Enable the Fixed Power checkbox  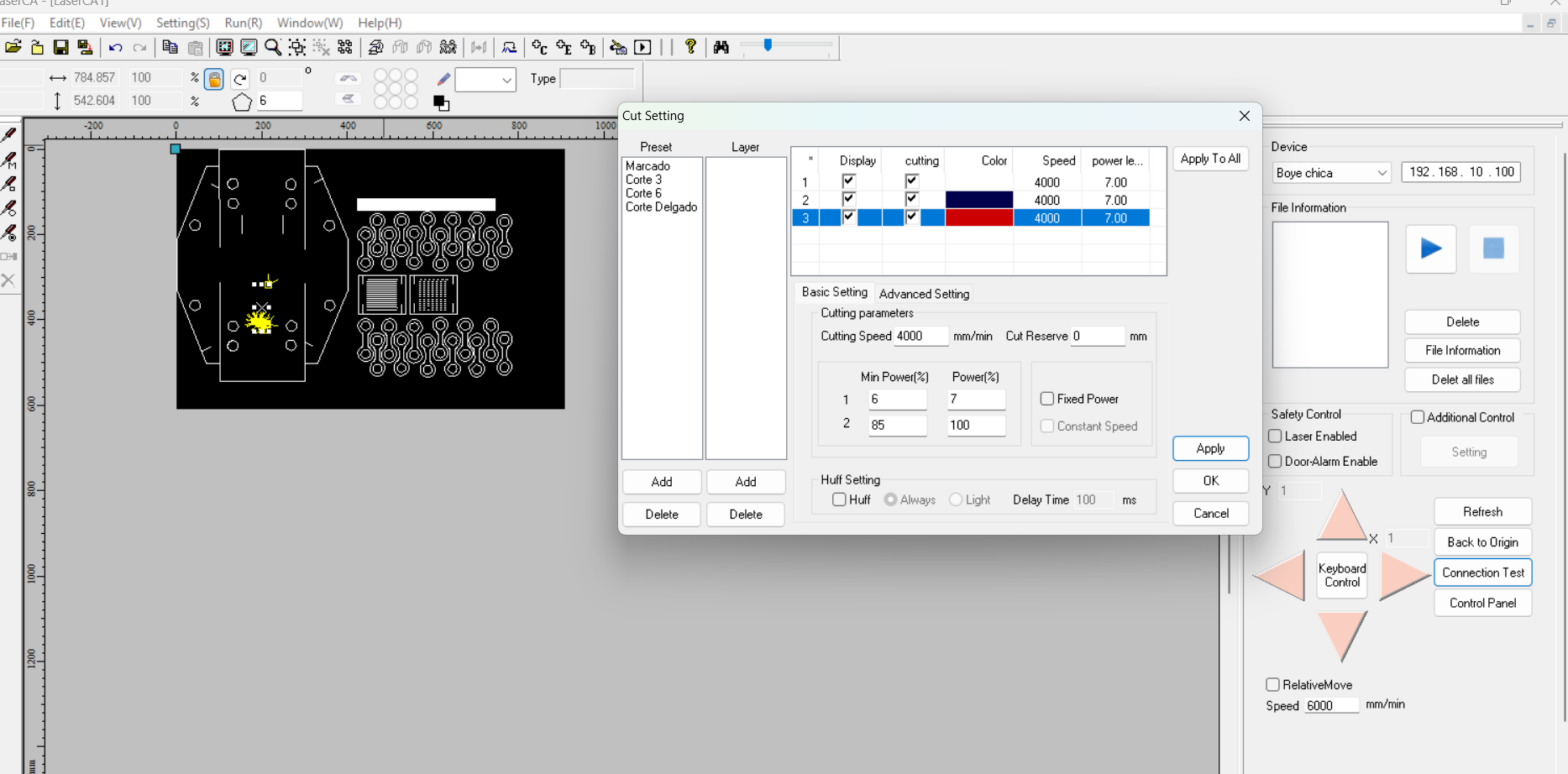pyautogui.click(x=1047, y=399)
